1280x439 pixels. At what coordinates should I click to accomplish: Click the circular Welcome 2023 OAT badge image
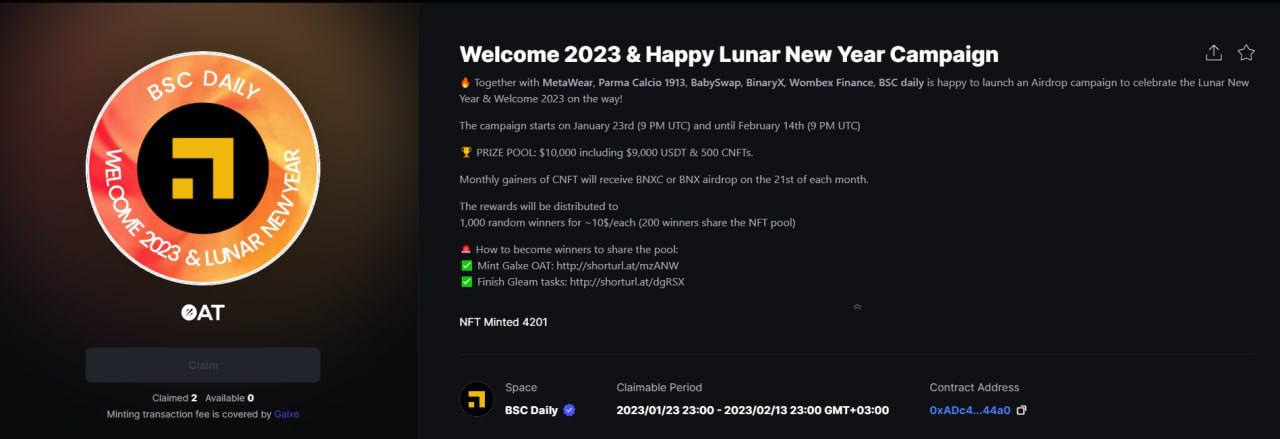(x=203, y=168)
